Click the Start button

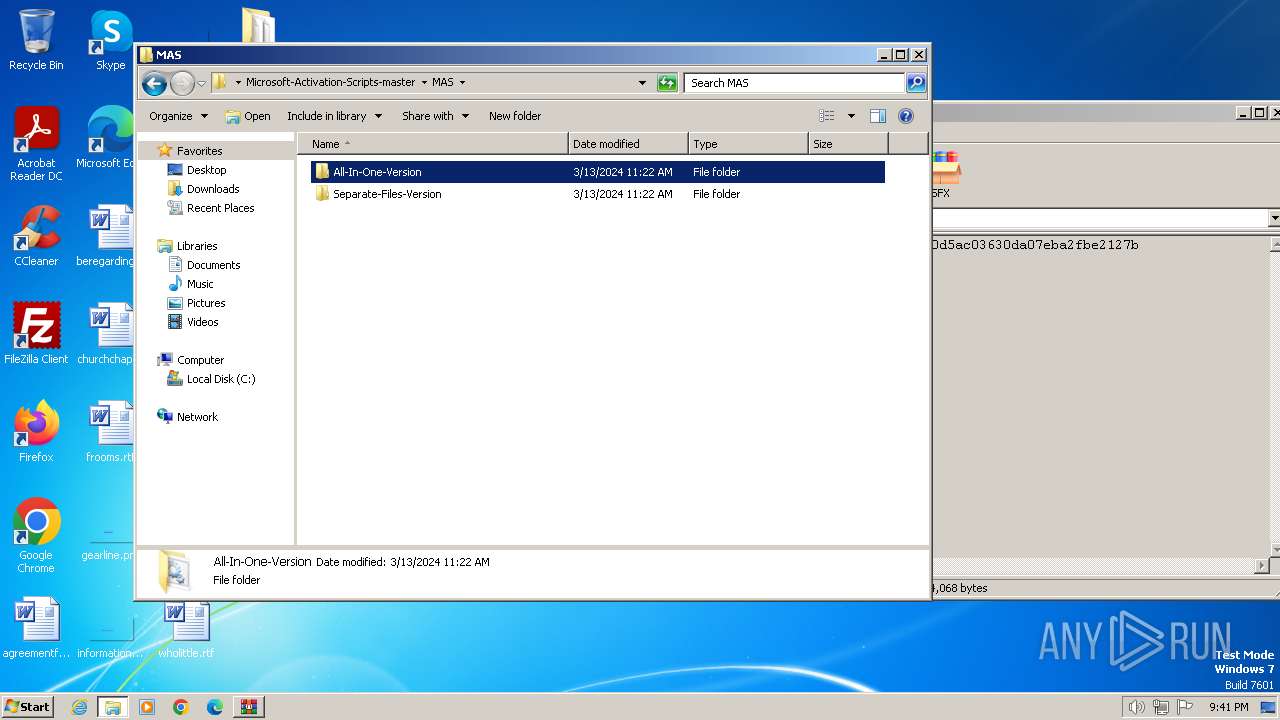point(28,706)
